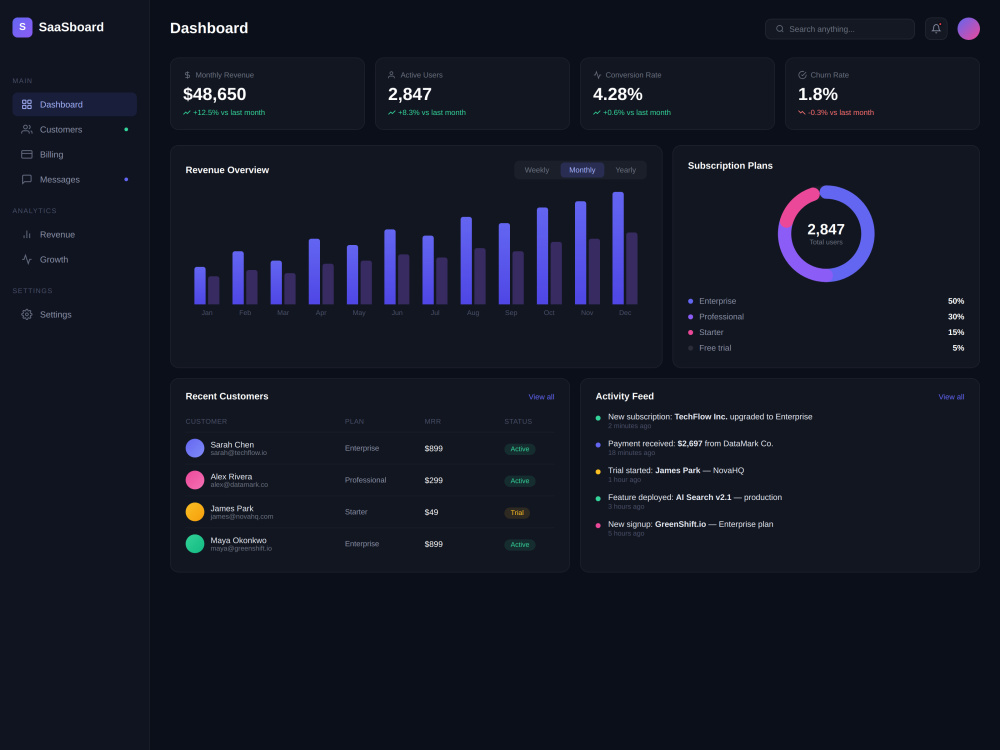The image size is (1000, 750).
Task: Switch the chart to Yearly
Action: (x=625, y=170)
